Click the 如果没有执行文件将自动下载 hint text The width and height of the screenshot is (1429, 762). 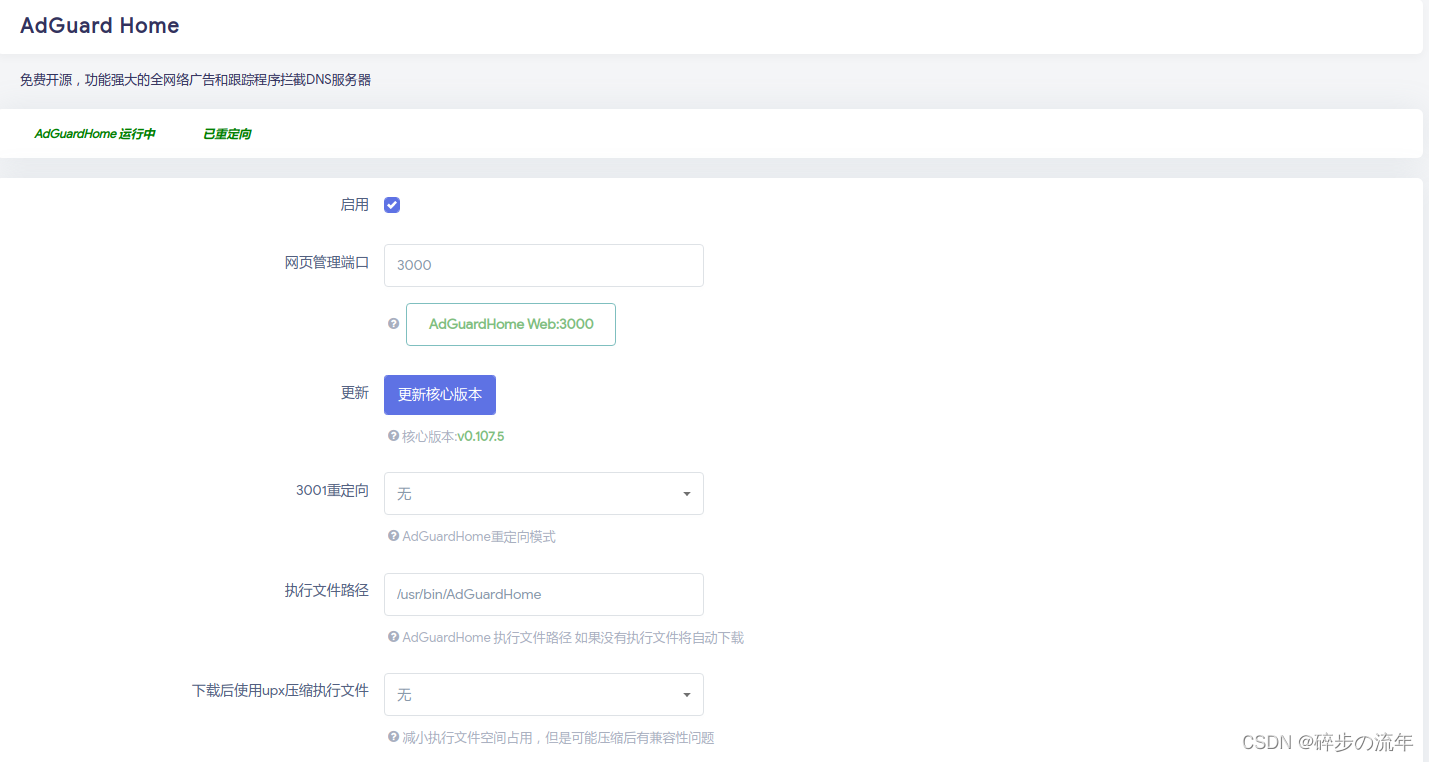coord(659,637)
